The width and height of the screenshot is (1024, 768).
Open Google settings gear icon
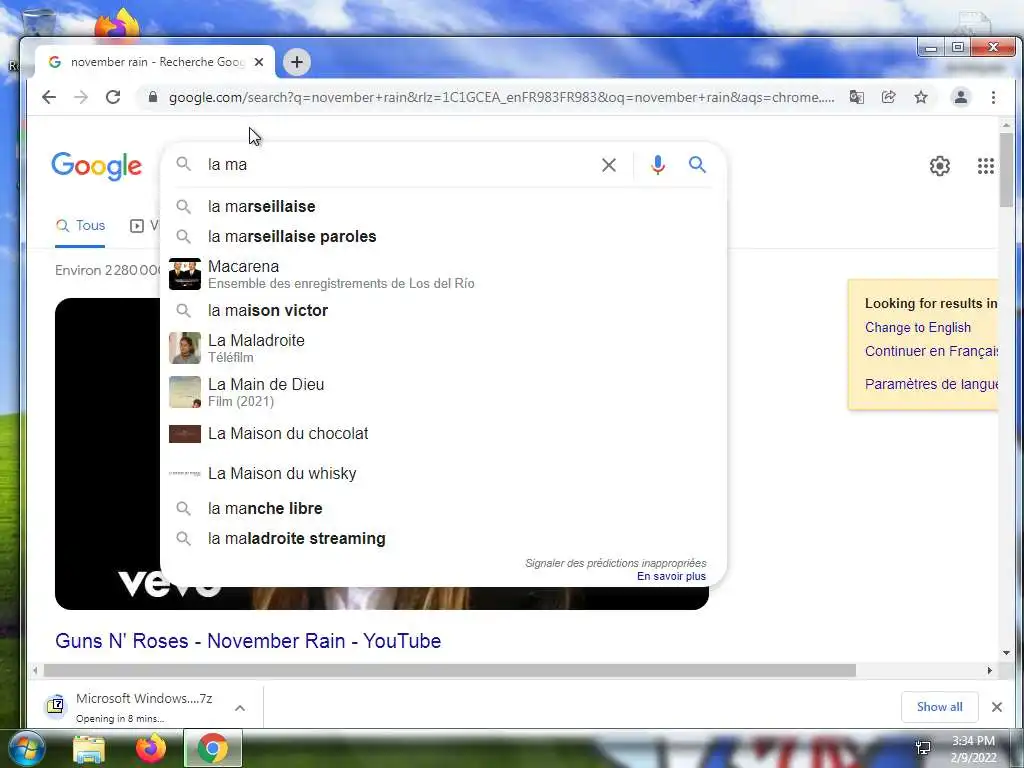(x=940, y=166)
